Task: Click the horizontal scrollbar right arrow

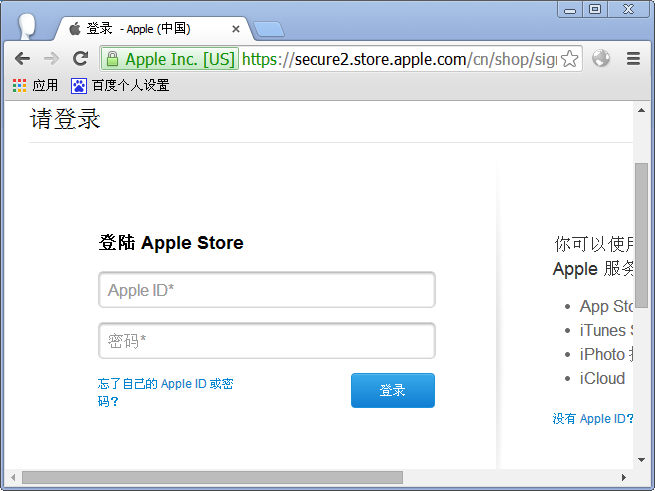Action: 624,477
